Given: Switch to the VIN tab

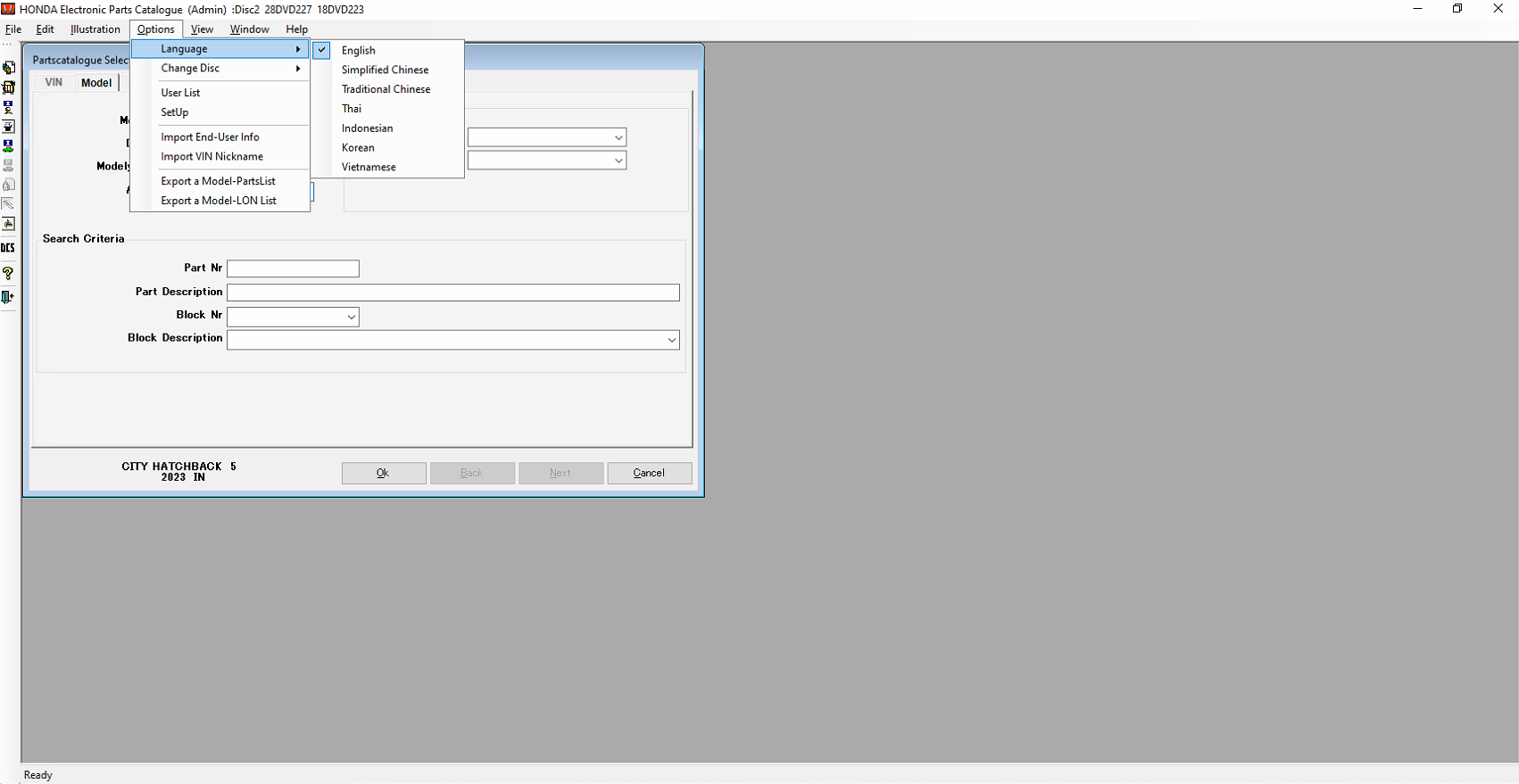Looking at the screenshot, I should coord(54,82).
